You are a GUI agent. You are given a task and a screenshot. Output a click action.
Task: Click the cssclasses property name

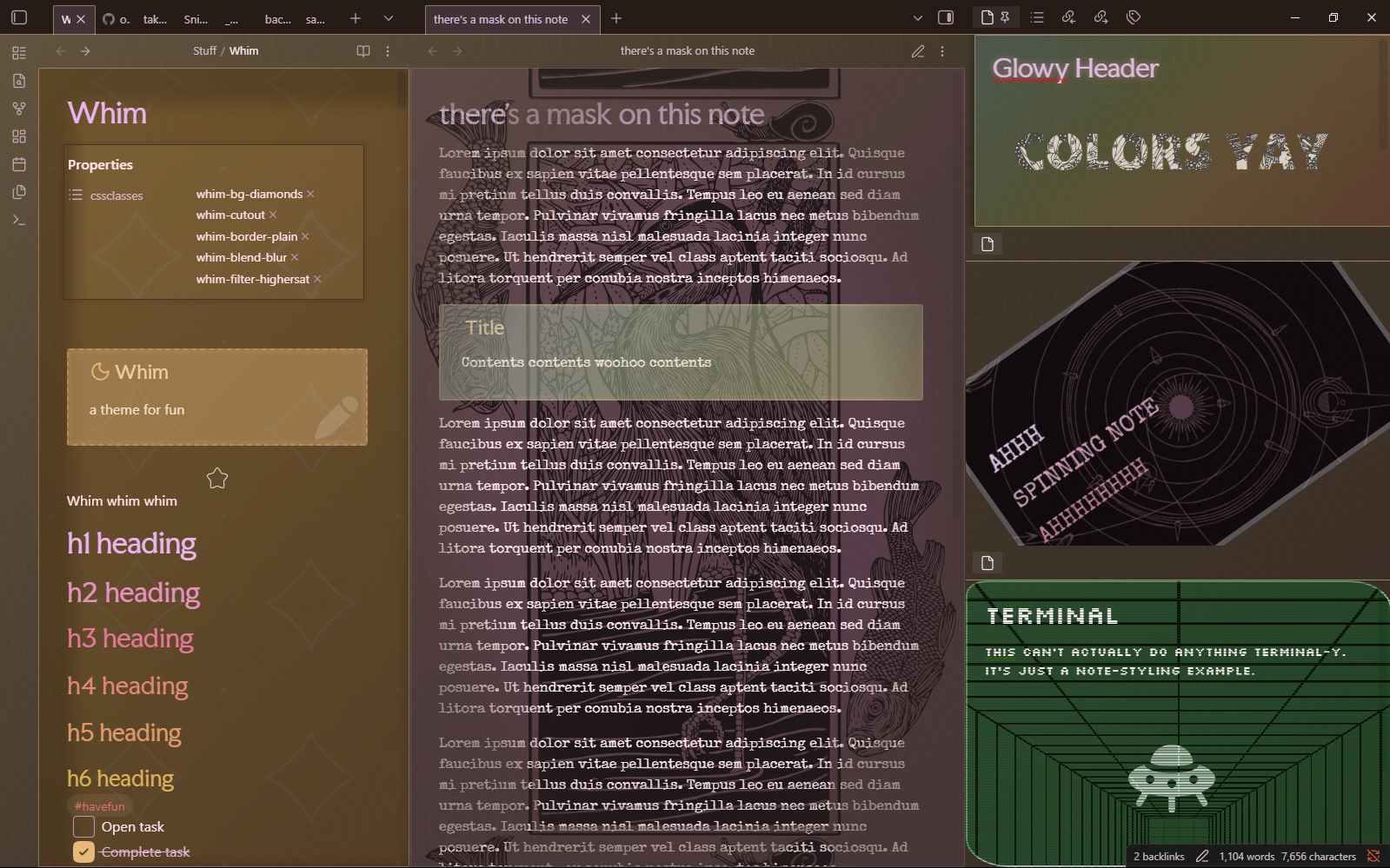[x=116, y=196]
